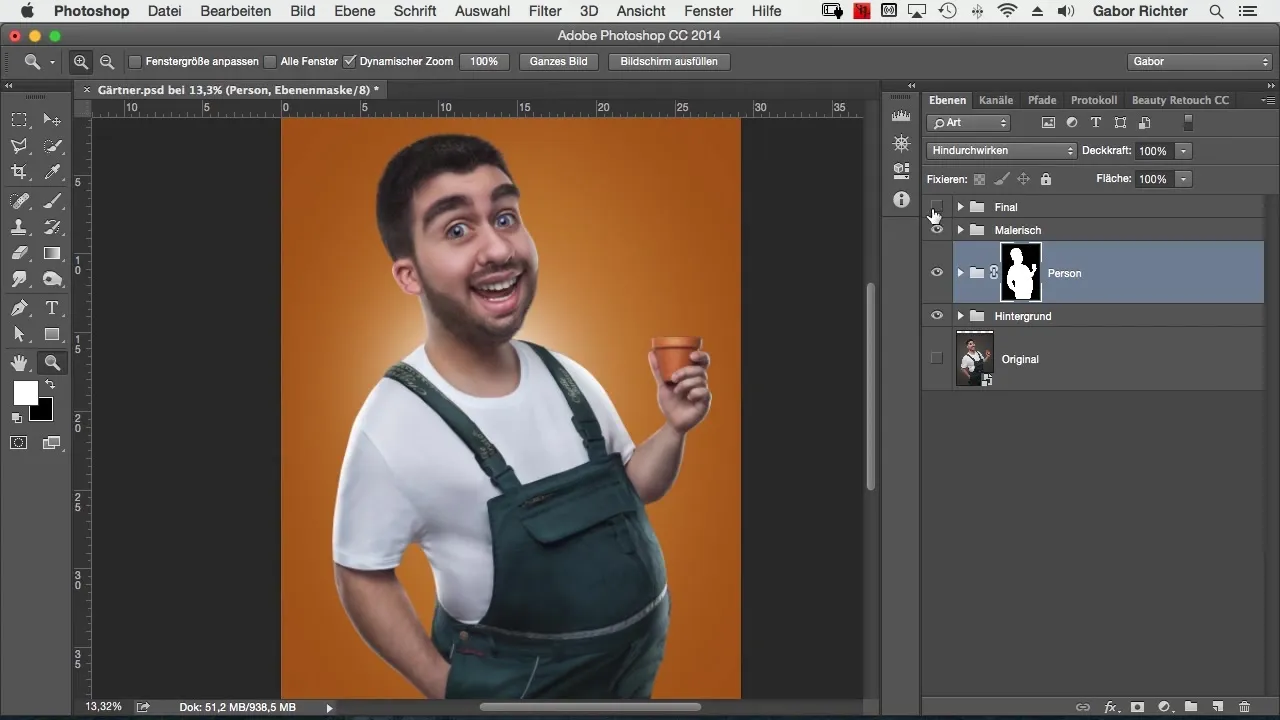Select the Clone Stamp tool
The width and height of the screenshot is (1280, 720).
19,227
